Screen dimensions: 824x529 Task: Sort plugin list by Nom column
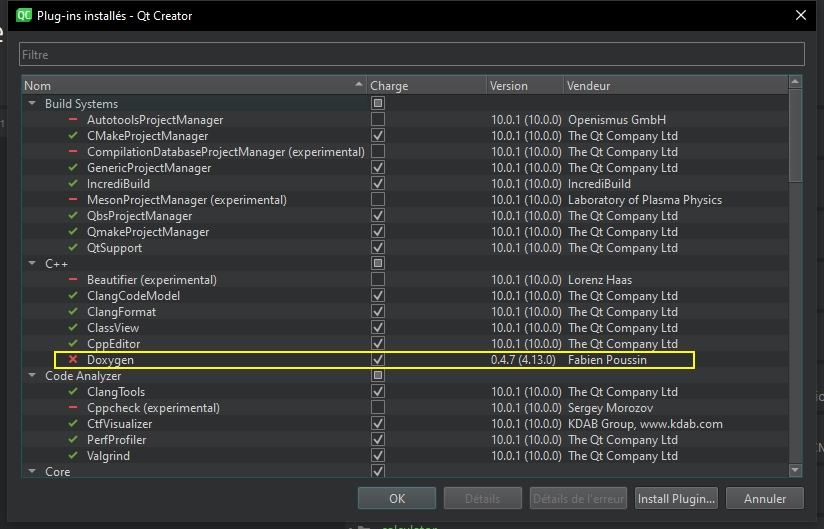193,85
